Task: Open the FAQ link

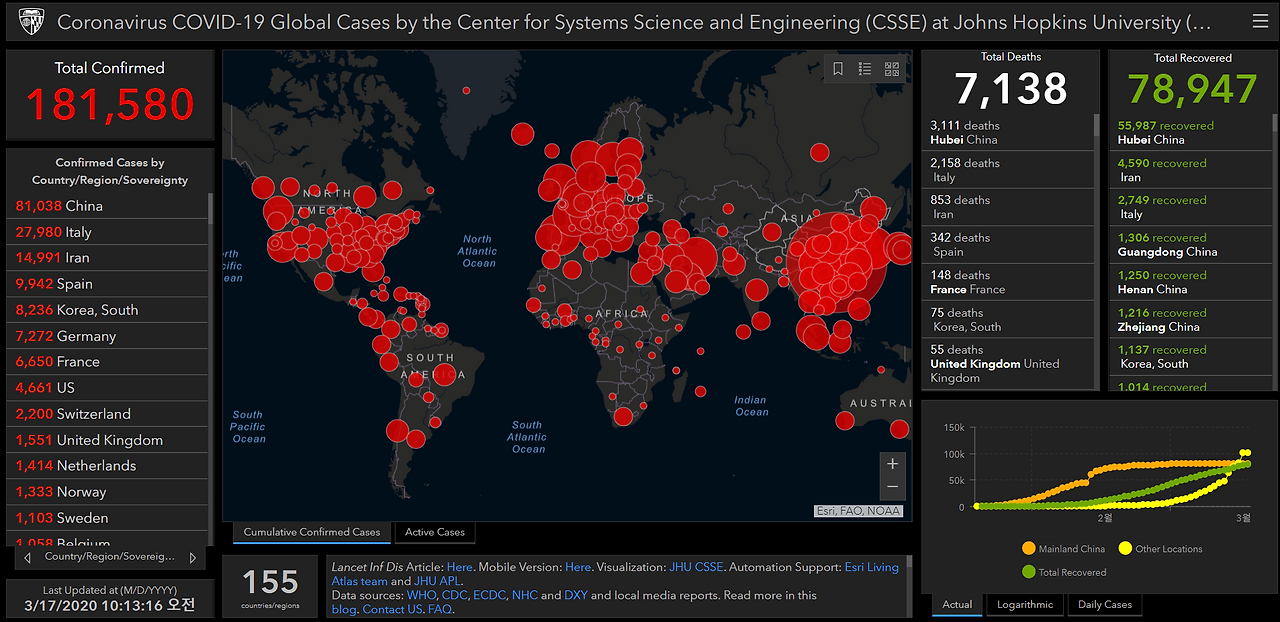Action: click(440, 609)
